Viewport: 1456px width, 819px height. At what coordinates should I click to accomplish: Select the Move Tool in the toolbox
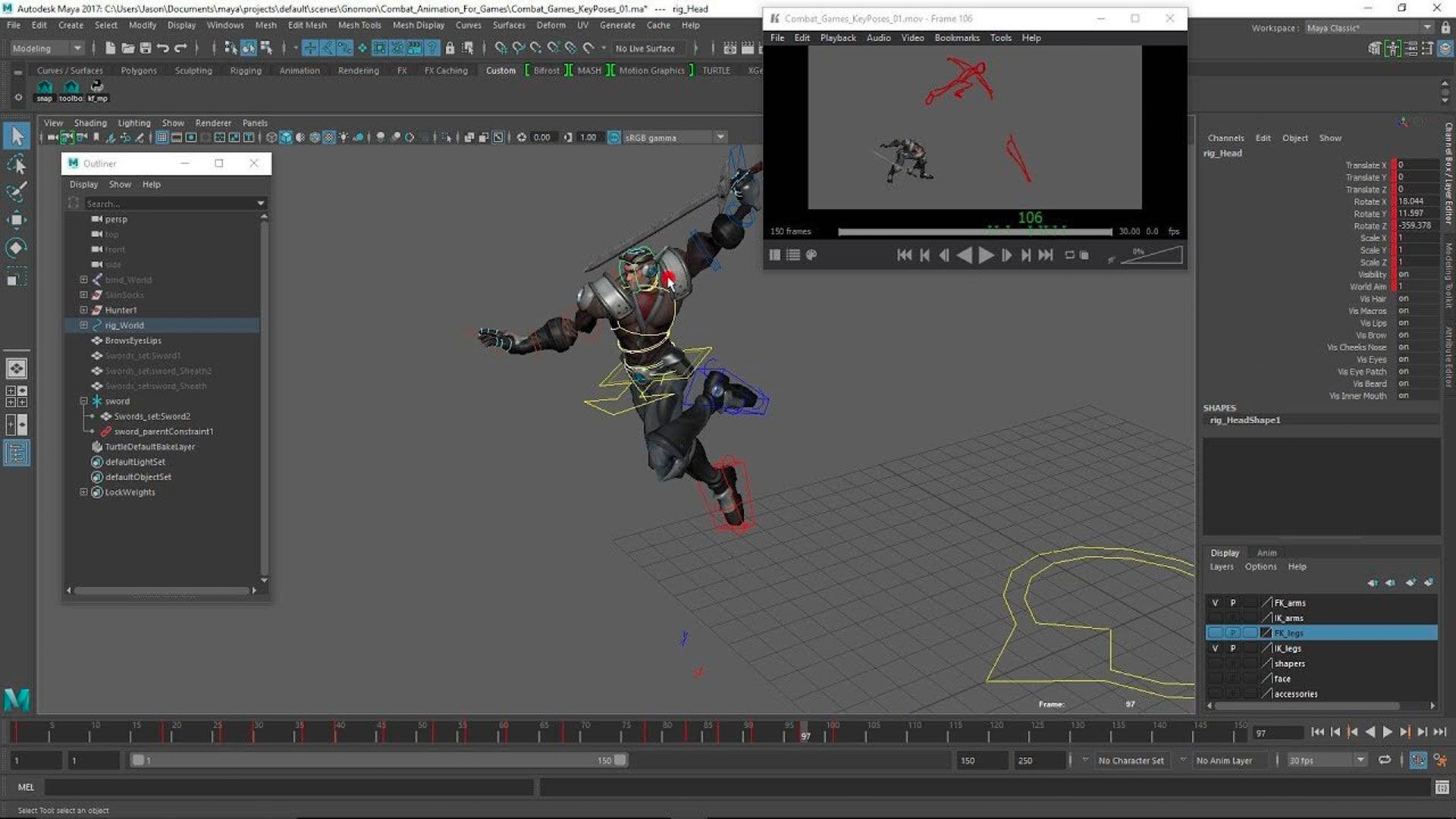click(x=16, y=219)
